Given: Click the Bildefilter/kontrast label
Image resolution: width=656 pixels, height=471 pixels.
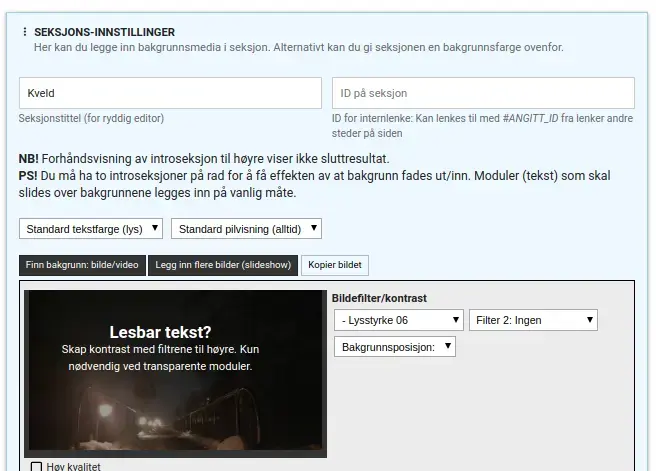Looking at the screenshot, I should 379,298.
